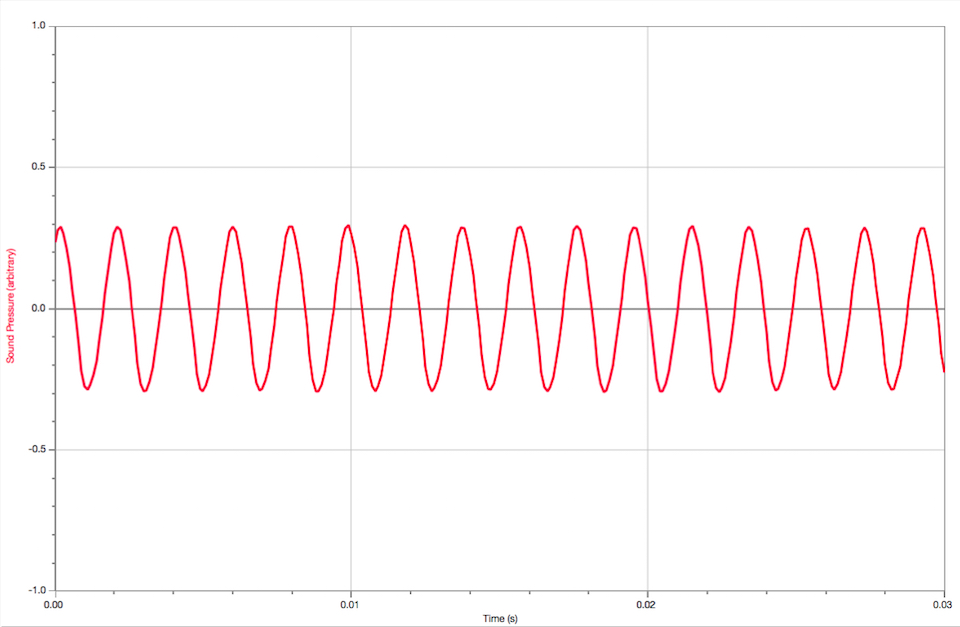960x627 pixels.
Task: Open the Time (s) x-axis label
Action: coord(499,619)
